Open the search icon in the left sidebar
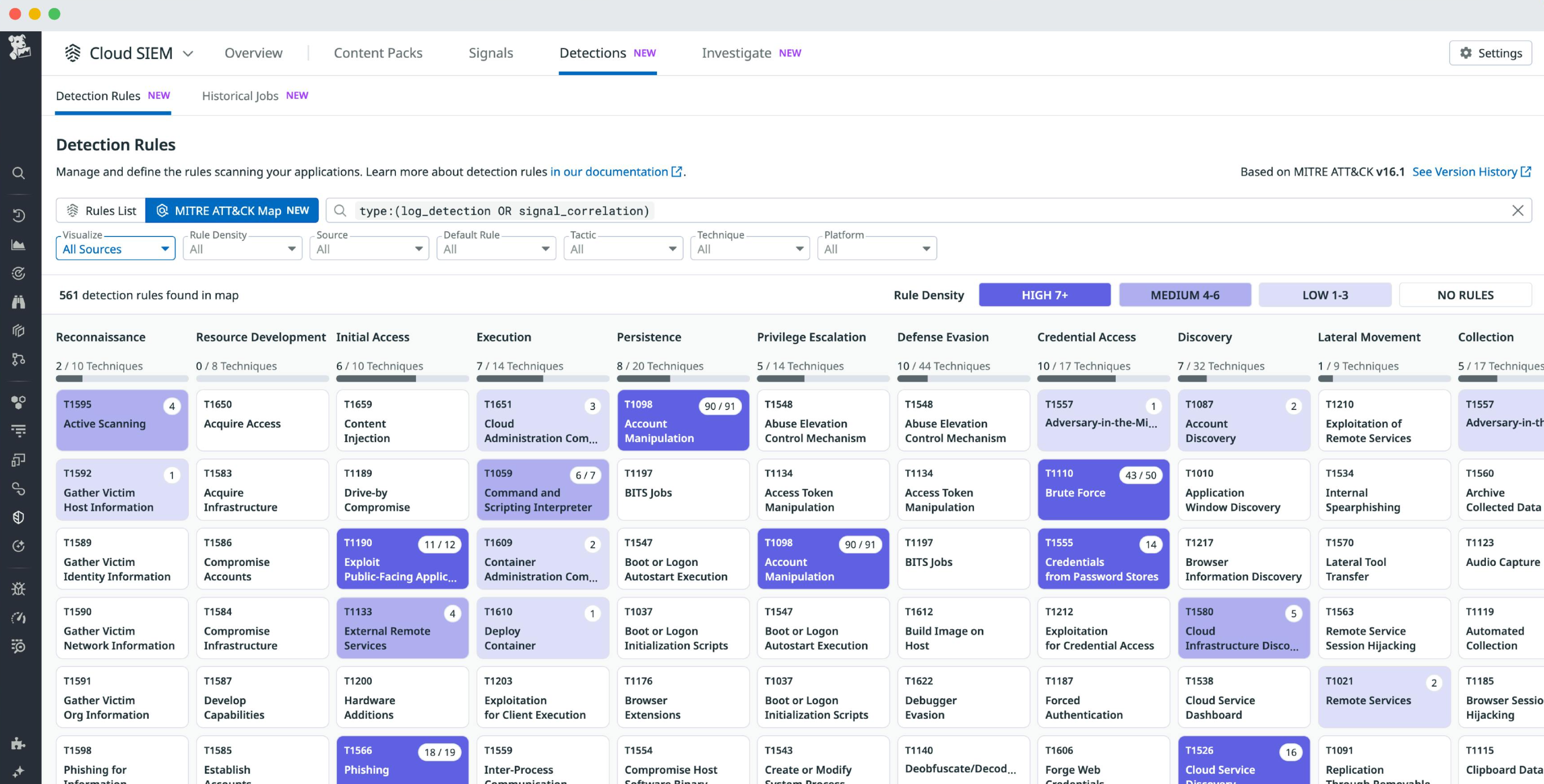Image resolution: width=1544 pixels, height=784 pixels. point(19,173)
